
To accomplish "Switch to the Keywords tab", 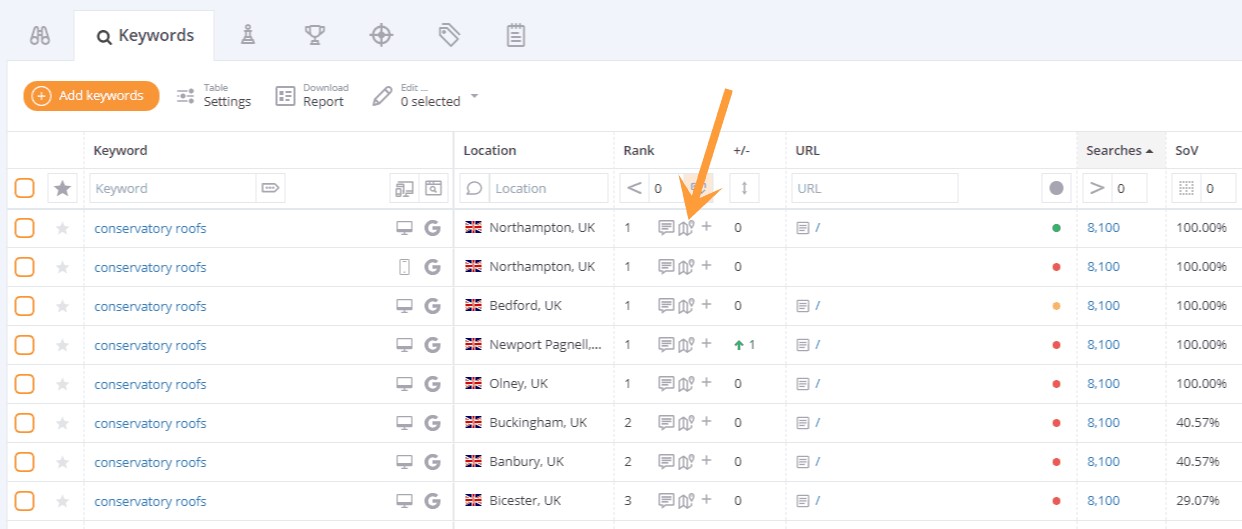I will pyautogui.click(x=144, y=36).
